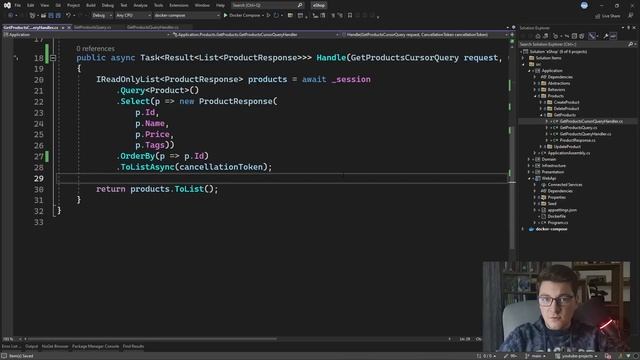Expand the DeleteProduct folder
The image size is (640, 360).
541,109
